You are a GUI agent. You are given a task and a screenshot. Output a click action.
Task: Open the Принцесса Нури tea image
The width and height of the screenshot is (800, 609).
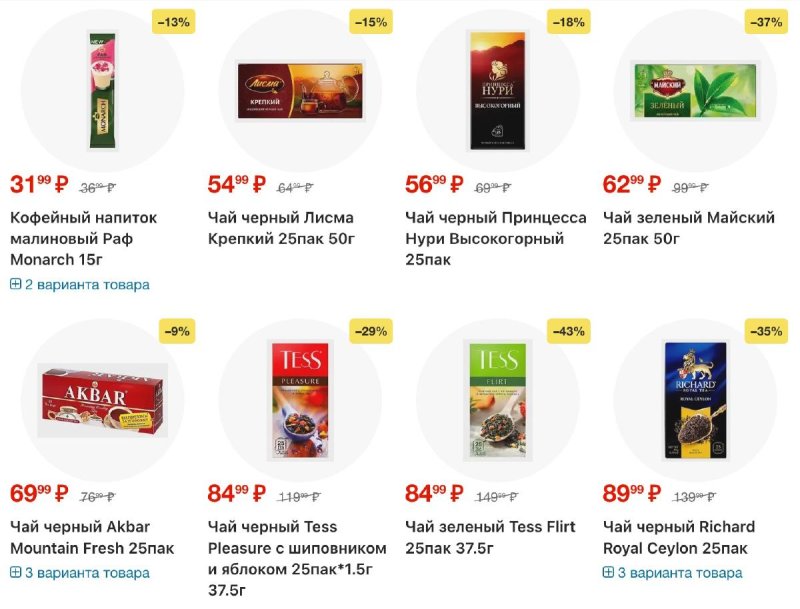pos(497,91)
